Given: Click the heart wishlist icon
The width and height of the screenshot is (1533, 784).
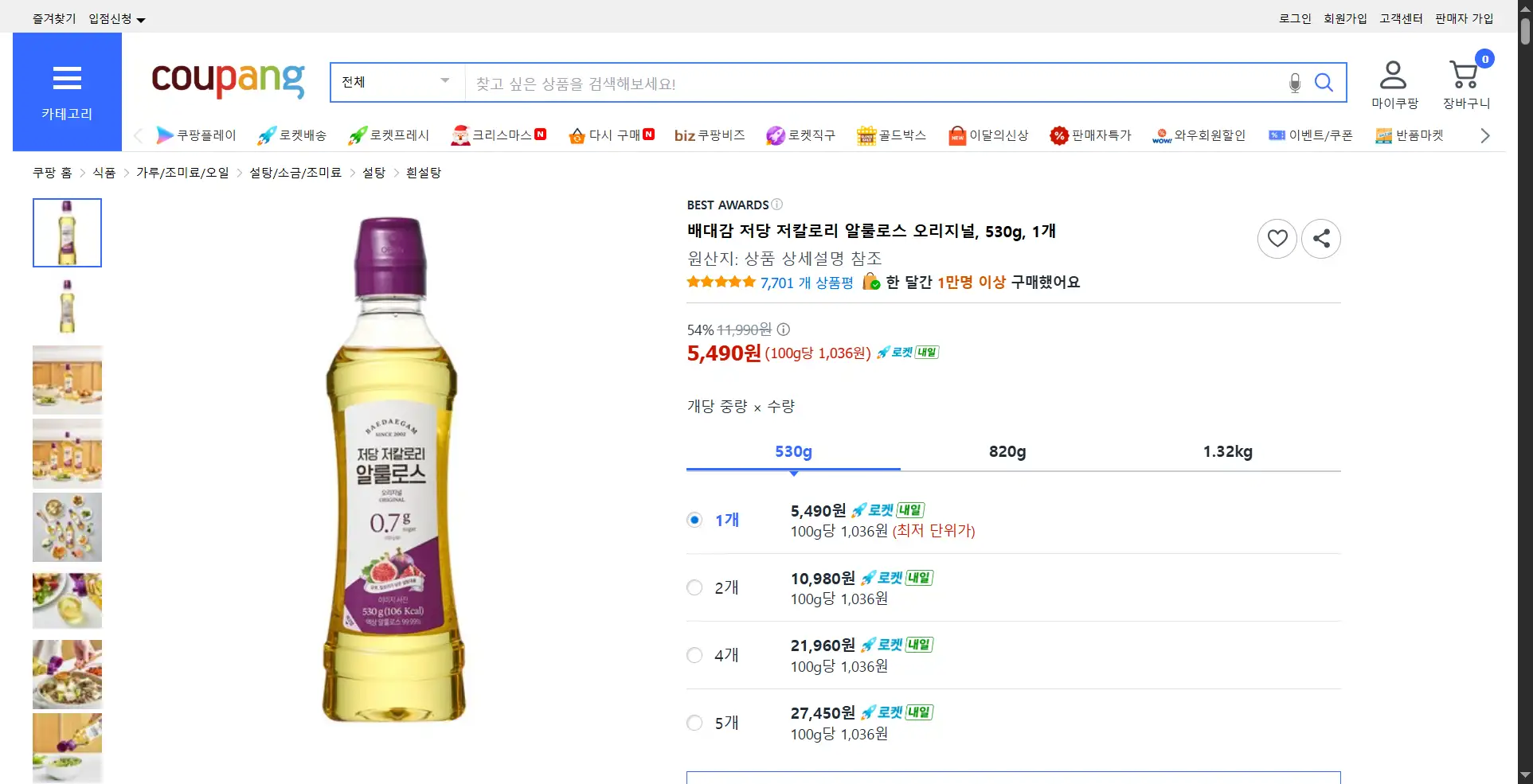Looking at the screenshot, I should click(x=1277, y=238).
